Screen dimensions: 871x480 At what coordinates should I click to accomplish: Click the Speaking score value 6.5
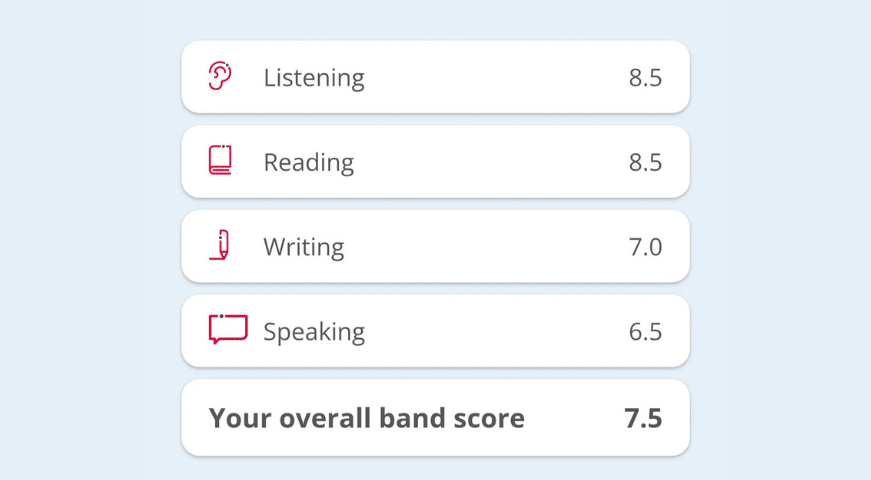645,331
